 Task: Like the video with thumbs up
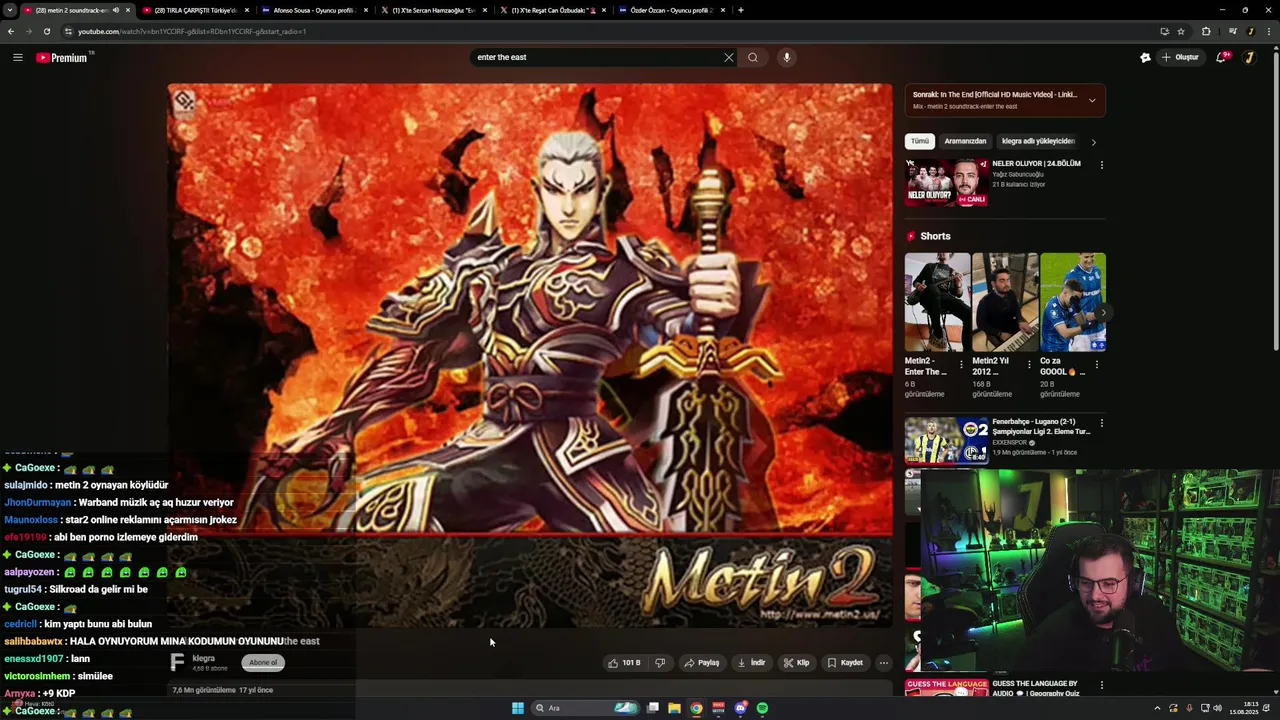(x=624, y=662)
